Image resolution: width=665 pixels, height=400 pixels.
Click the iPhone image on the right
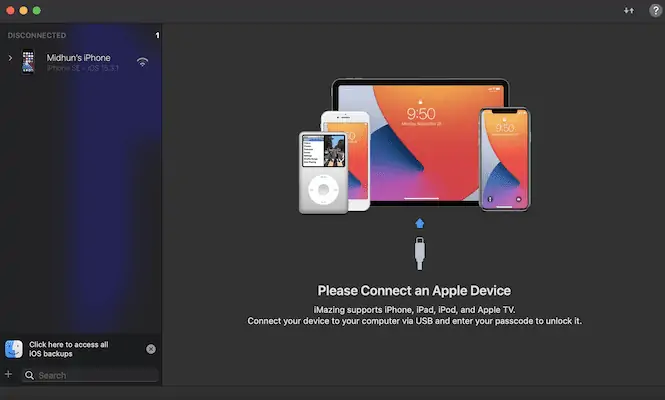coord(505,160)
